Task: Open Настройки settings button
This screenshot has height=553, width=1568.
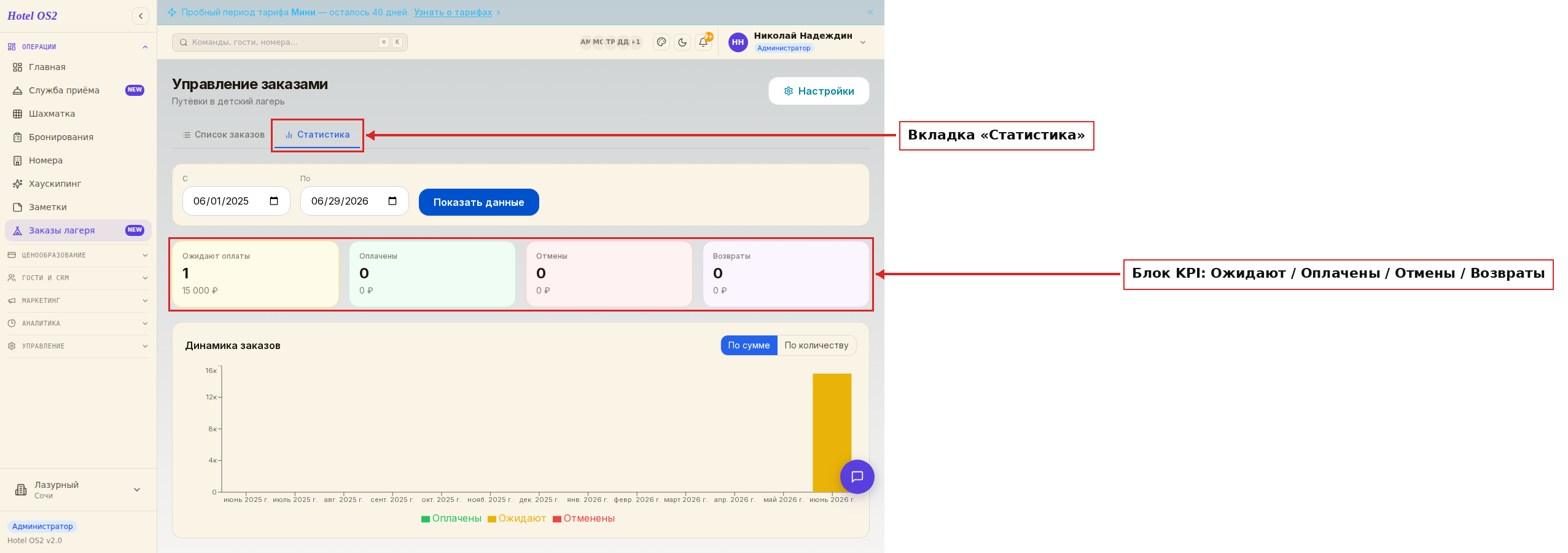Action: coord(819,91)
